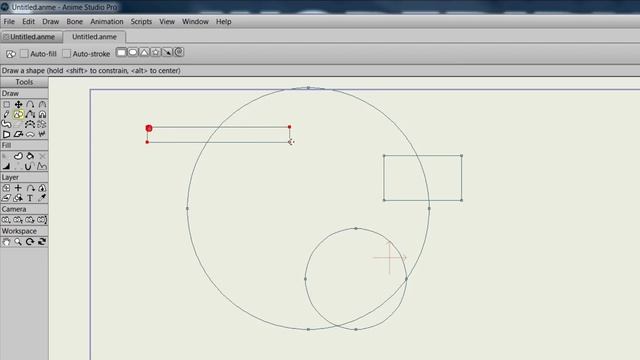Viewport: 640px width, 360px height.
Task: Select the Line Width wedge tool
Action: click(x=7, y=166)
